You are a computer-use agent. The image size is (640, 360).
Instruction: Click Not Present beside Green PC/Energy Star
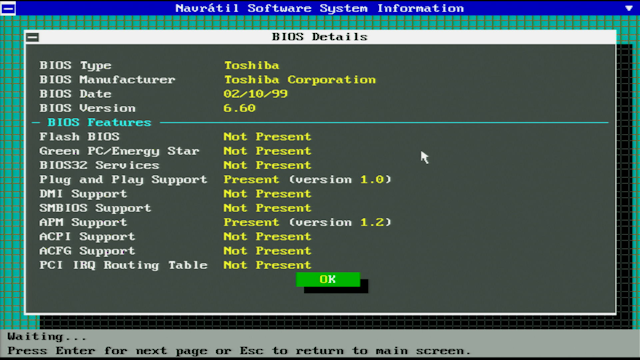(267, 151)
